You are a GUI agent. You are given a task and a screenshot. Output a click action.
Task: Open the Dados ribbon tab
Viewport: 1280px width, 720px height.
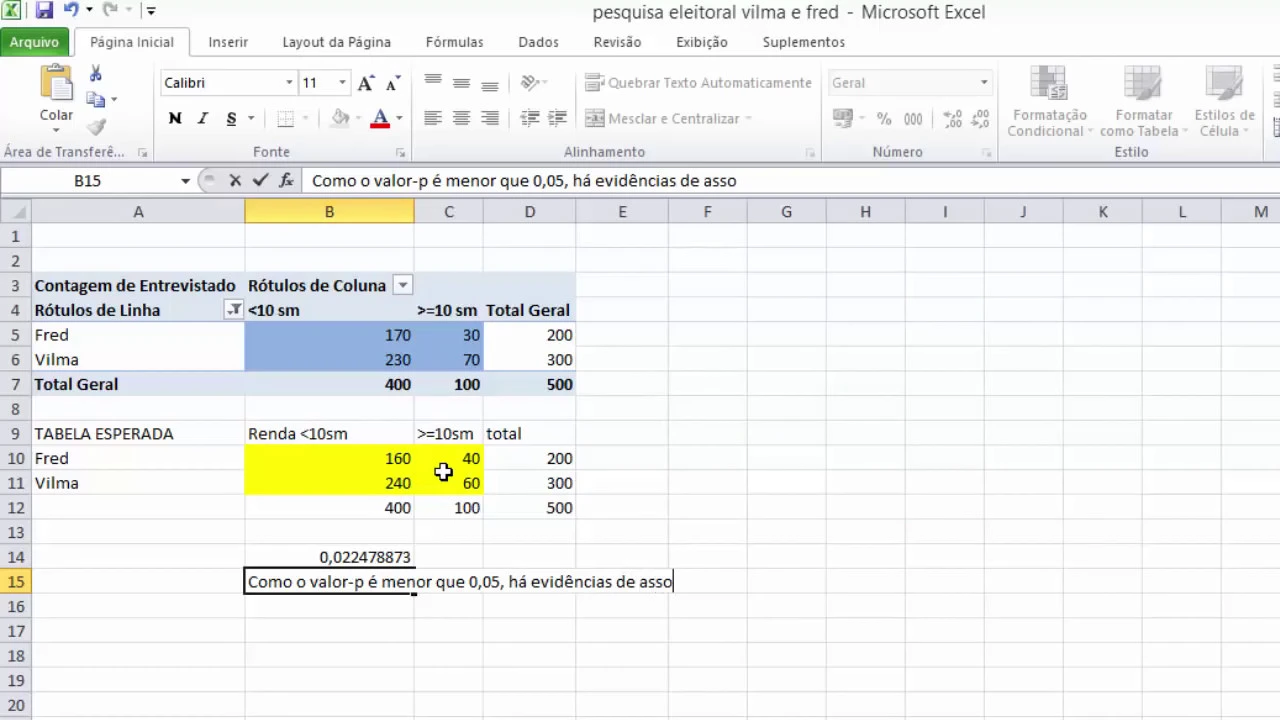(538, 42)
